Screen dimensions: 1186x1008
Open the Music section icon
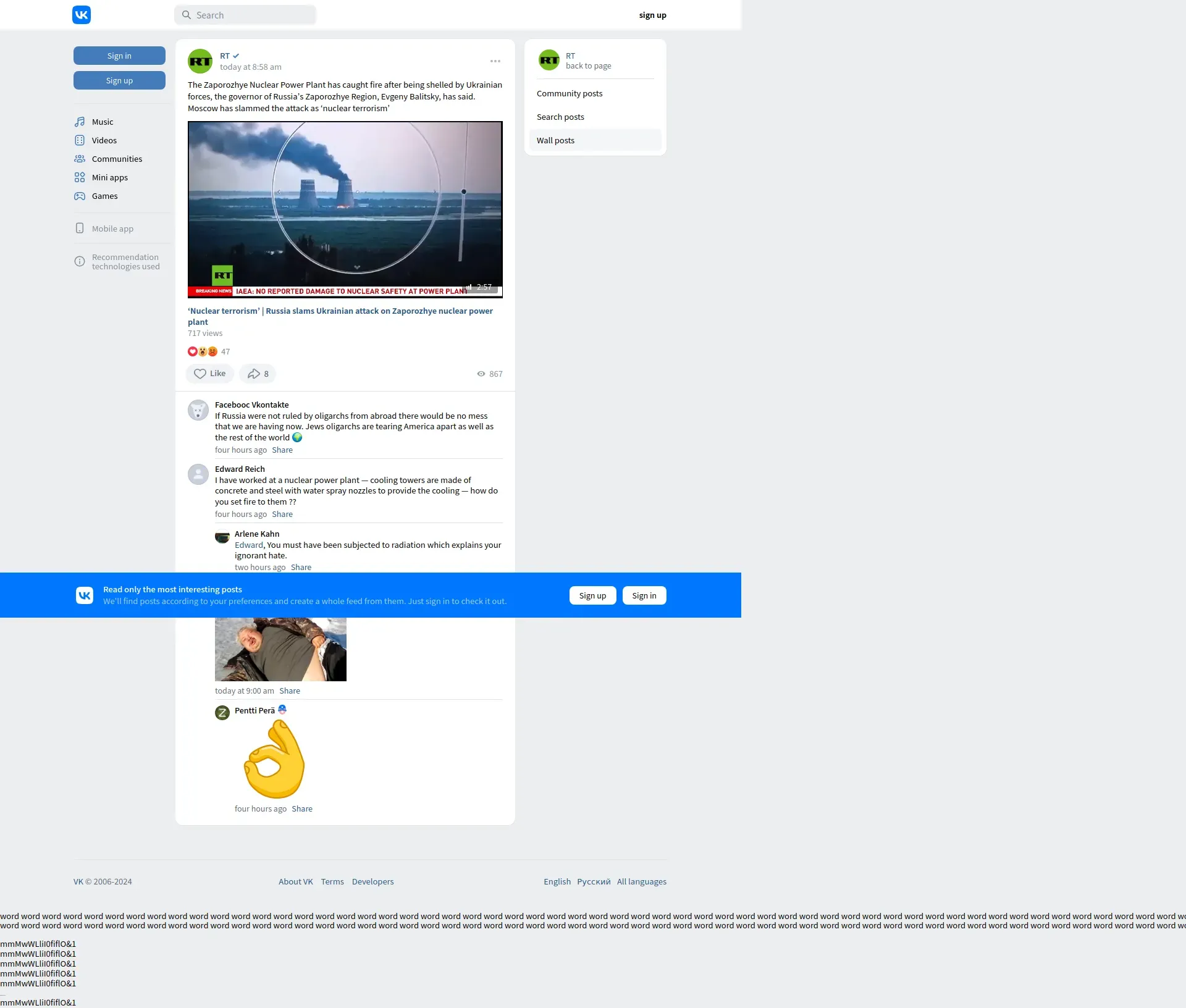(80, 122)
